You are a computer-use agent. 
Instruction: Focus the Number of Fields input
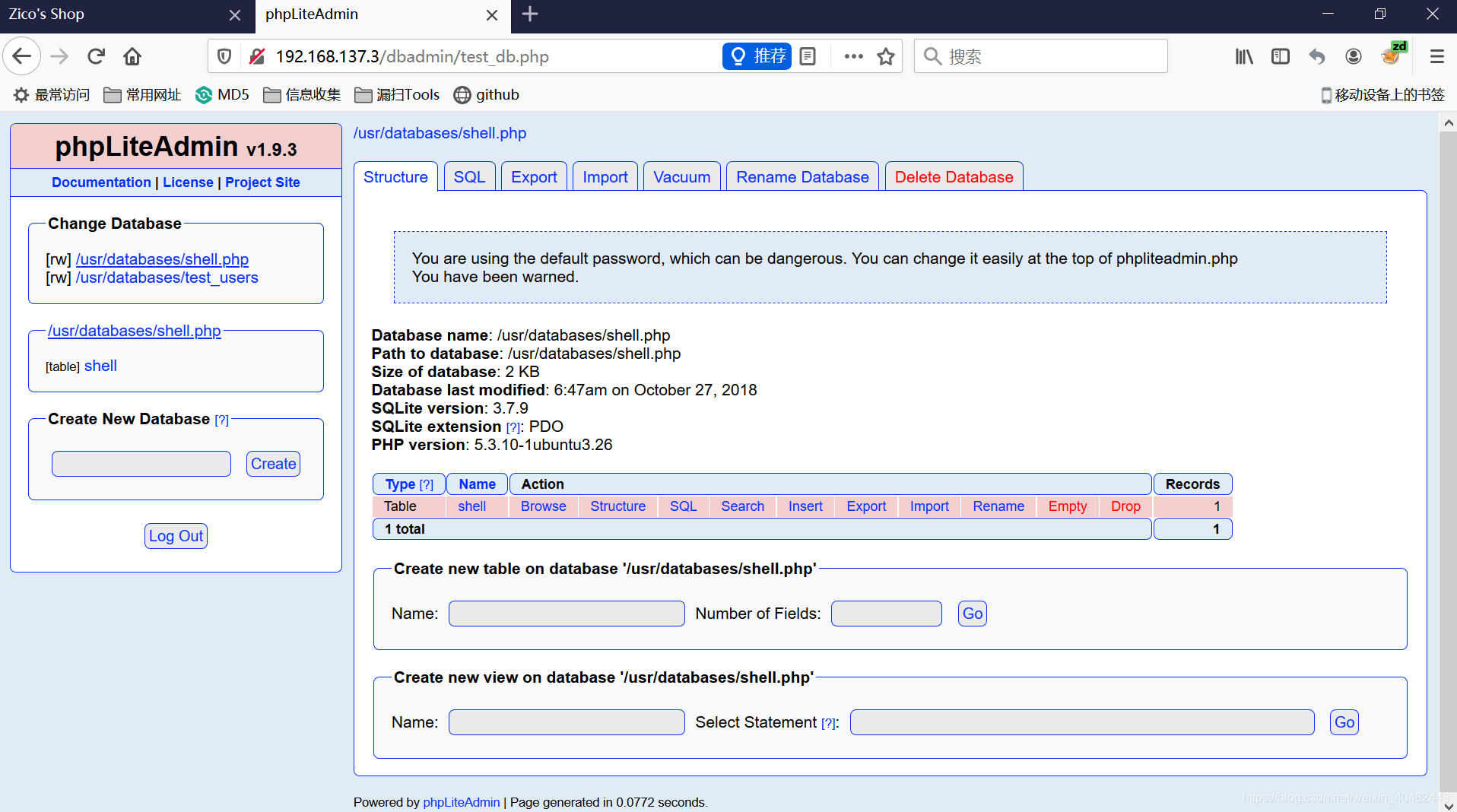click(x=887, y=614)
